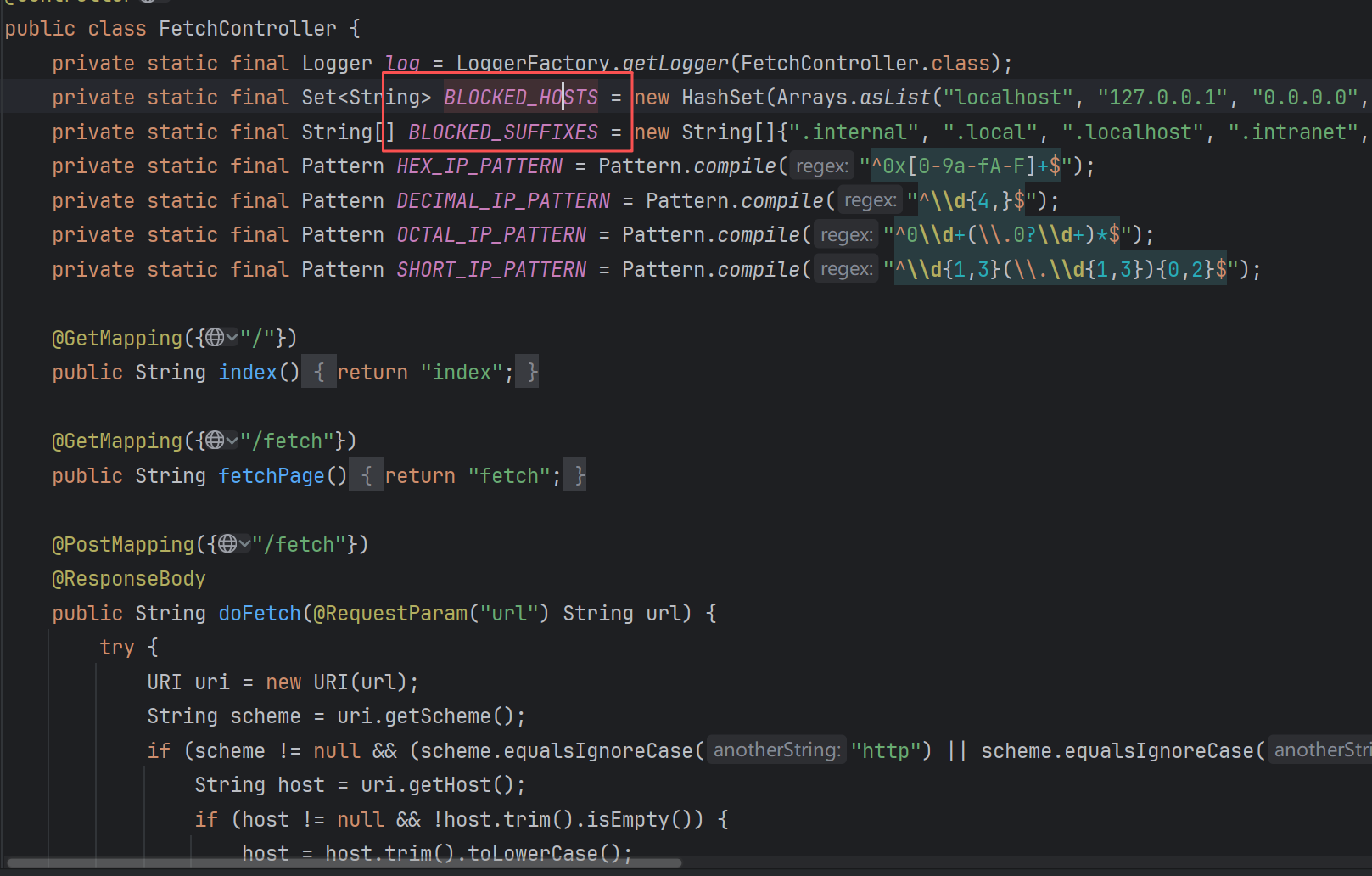1372x876 pixels.
Task: Click the globe icon in PostMapping "/fetch" annotation
Action: click(227, 544)
